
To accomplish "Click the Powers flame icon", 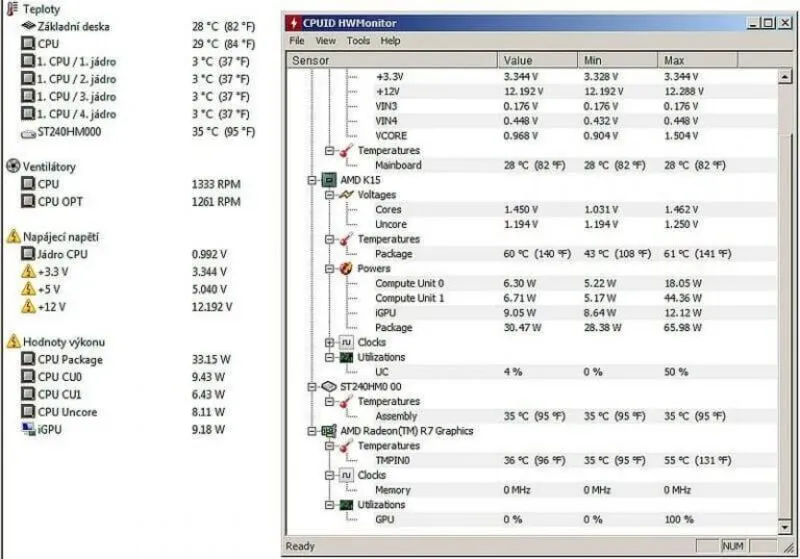I will (346, 268).
